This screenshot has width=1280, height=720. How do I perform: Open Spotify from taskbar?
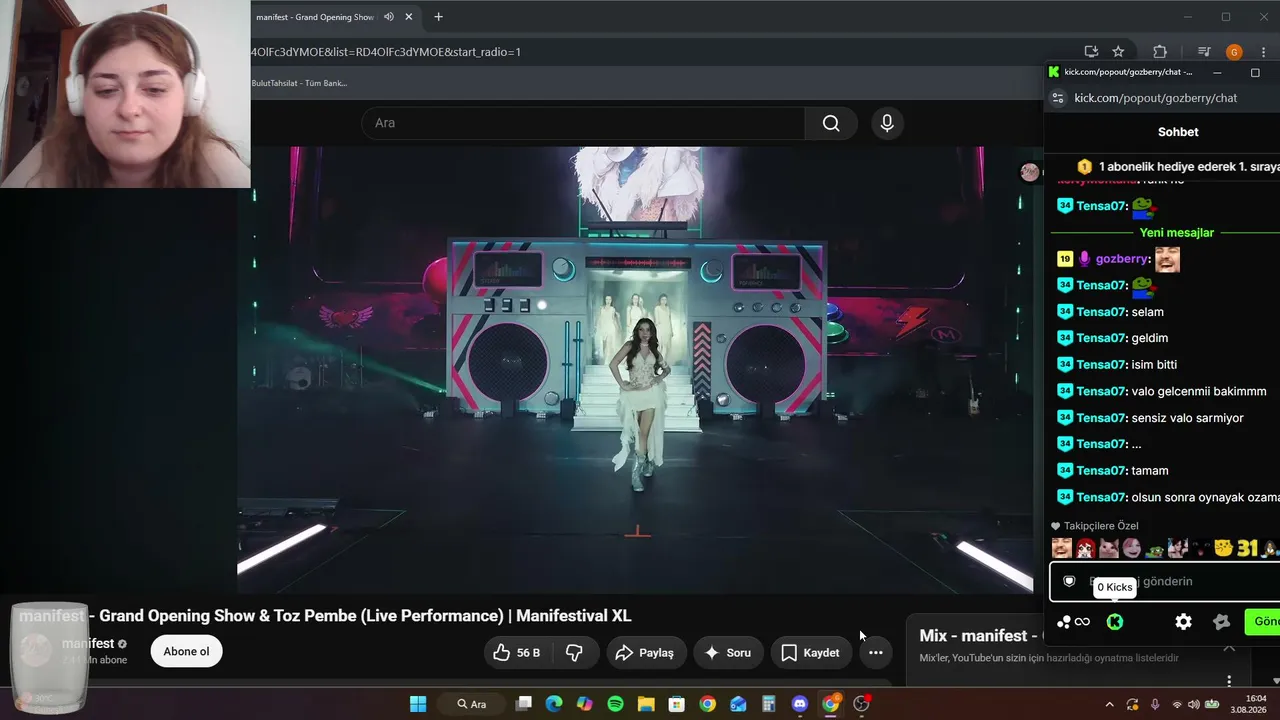[x=616, y=704]
